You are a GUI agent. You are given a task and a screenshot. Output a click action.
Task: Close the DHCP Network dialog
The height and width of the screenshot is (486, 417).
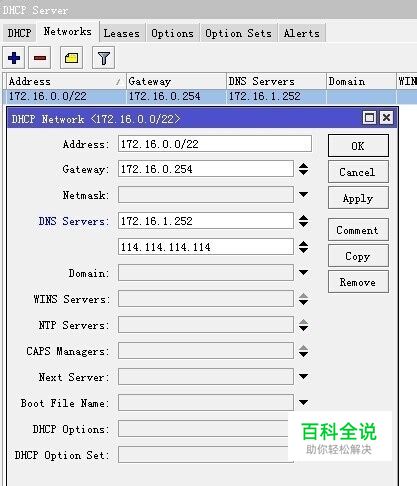tap(386, 118)
